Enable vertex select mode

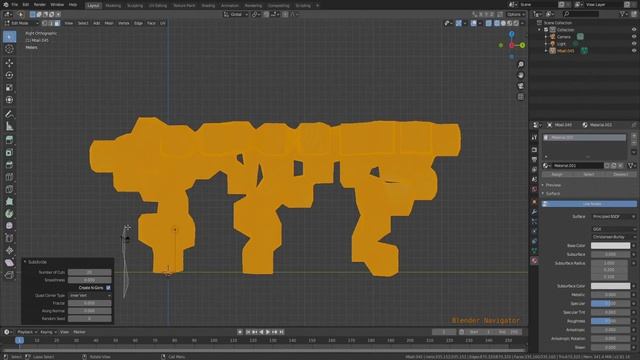pyautogui.click(x=44, y=23)
